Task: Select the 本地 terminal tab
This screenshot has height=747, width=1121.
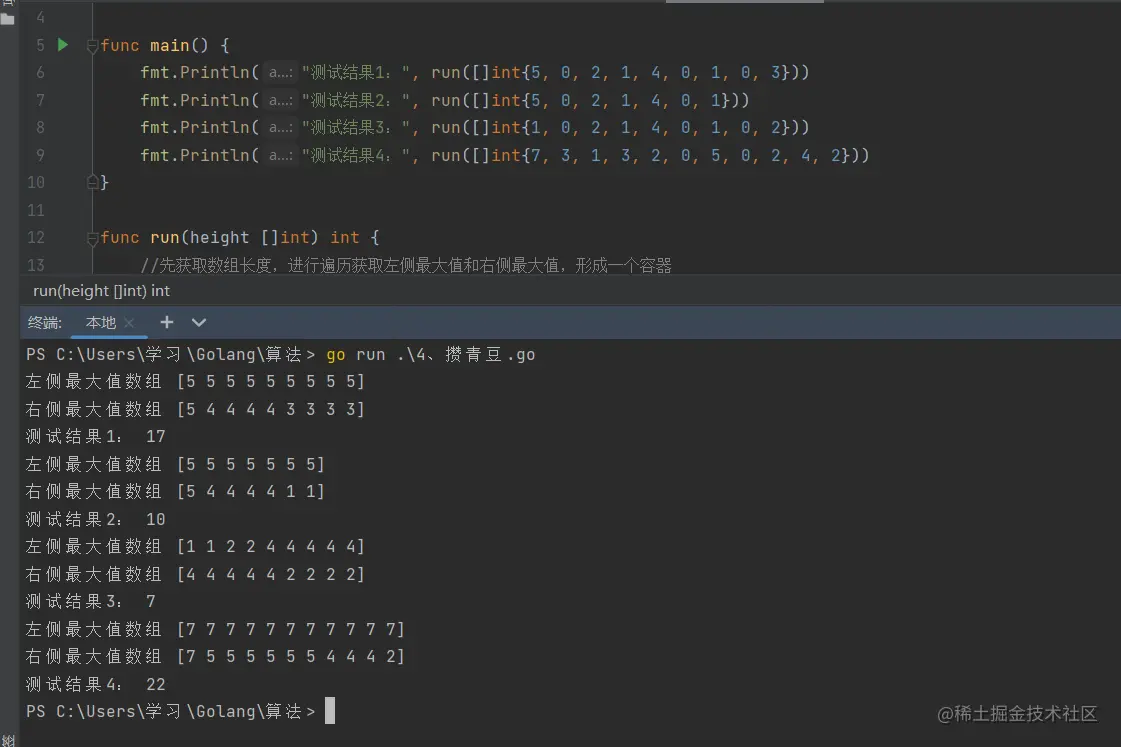Action: coord(101,322)
